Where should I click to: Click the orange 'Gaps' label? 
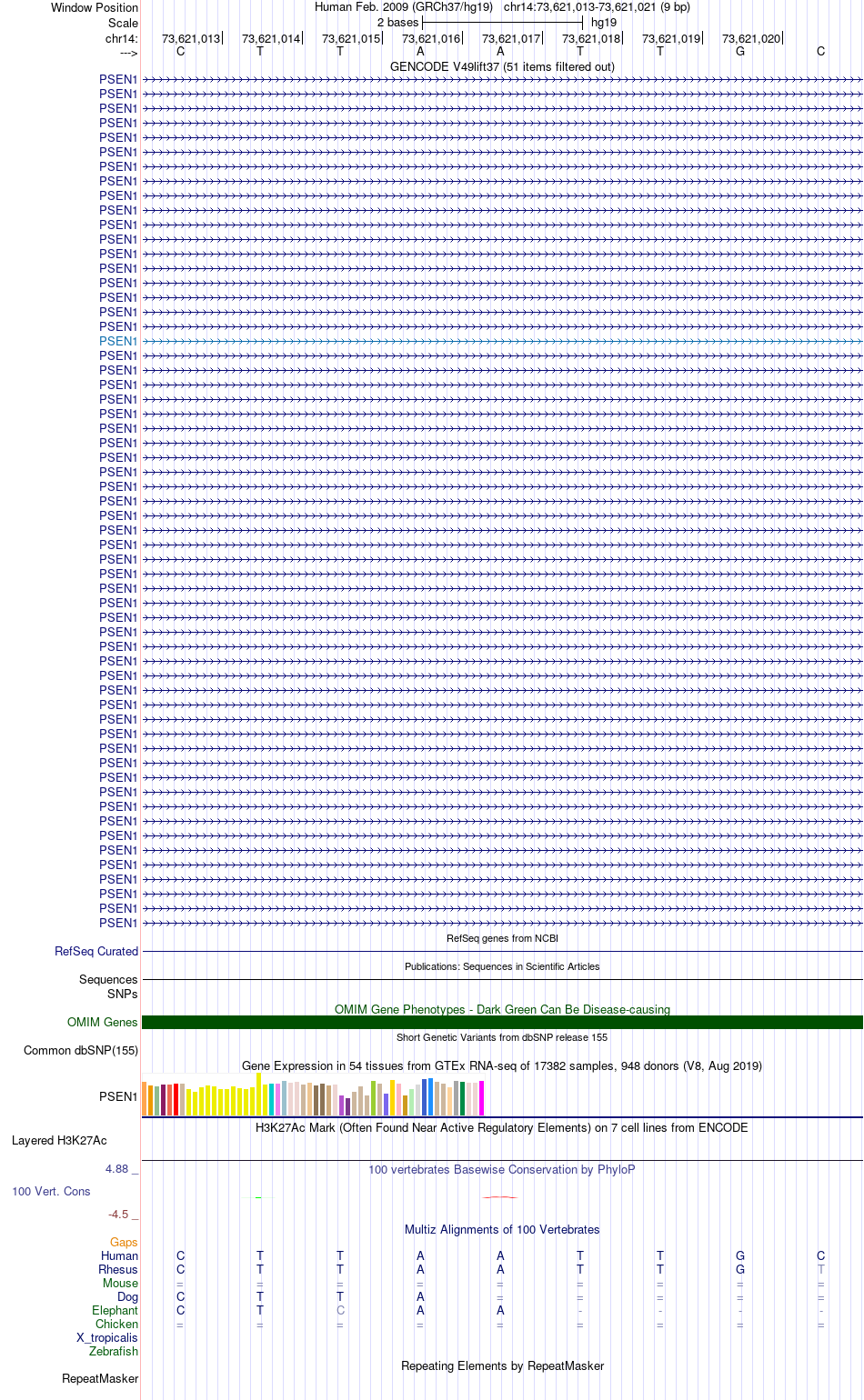tap(124, 1242)
